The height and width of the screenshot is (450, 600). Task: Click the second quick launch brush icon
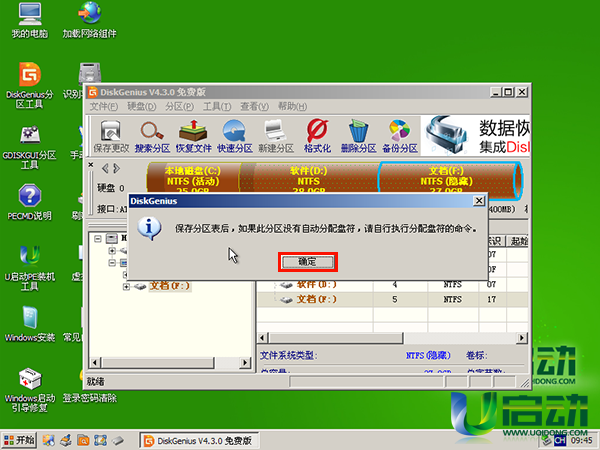(66, 440)
